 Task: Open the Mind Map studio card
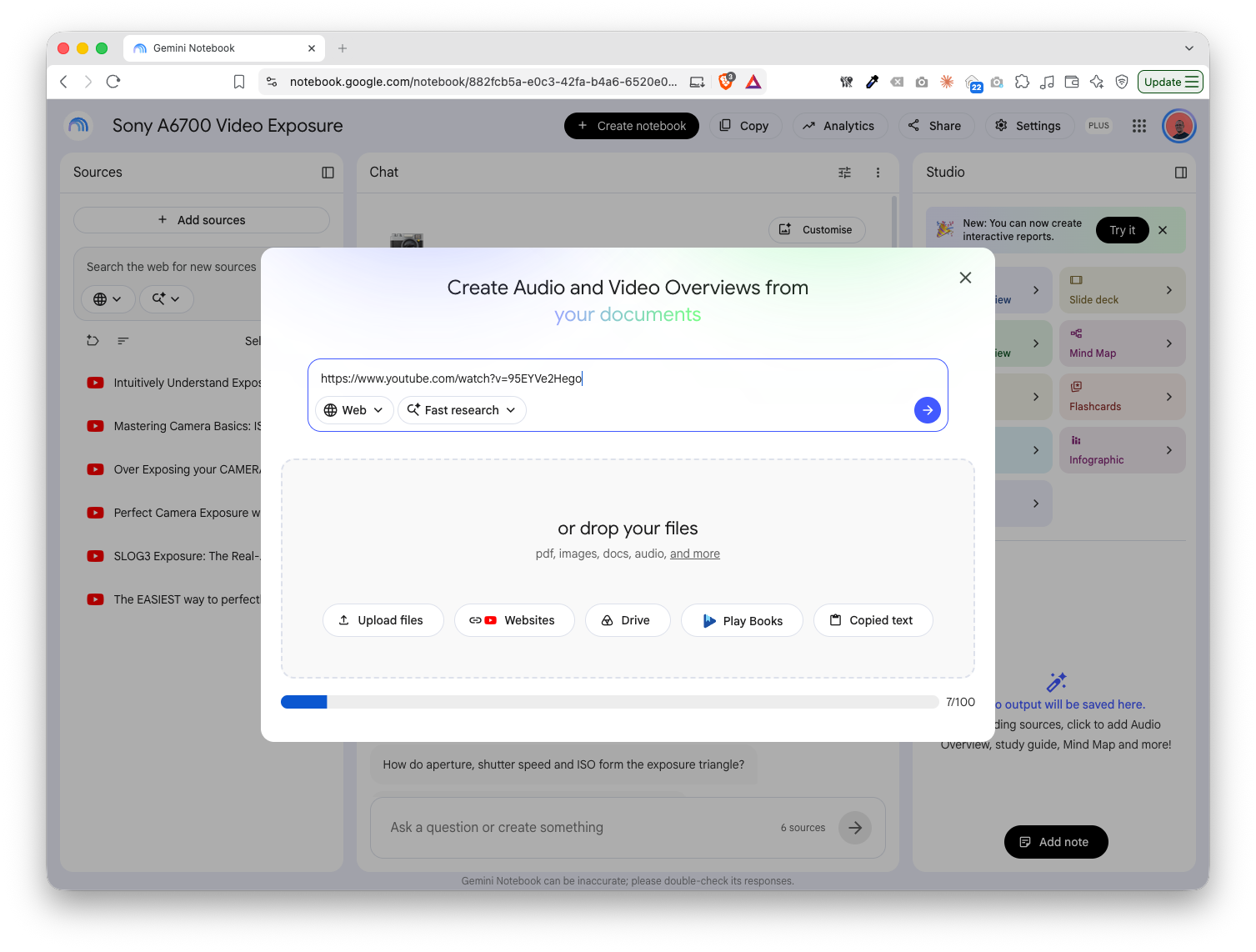tap(1122, 343)
